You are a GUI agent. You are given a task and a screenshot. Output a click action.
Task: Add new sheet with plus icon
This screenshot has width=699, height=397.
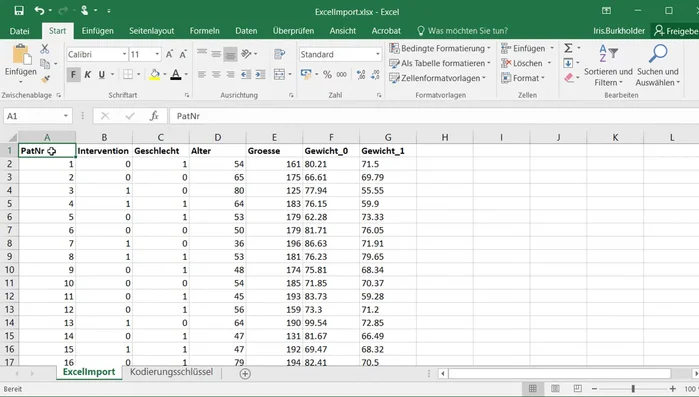(245, 373)
